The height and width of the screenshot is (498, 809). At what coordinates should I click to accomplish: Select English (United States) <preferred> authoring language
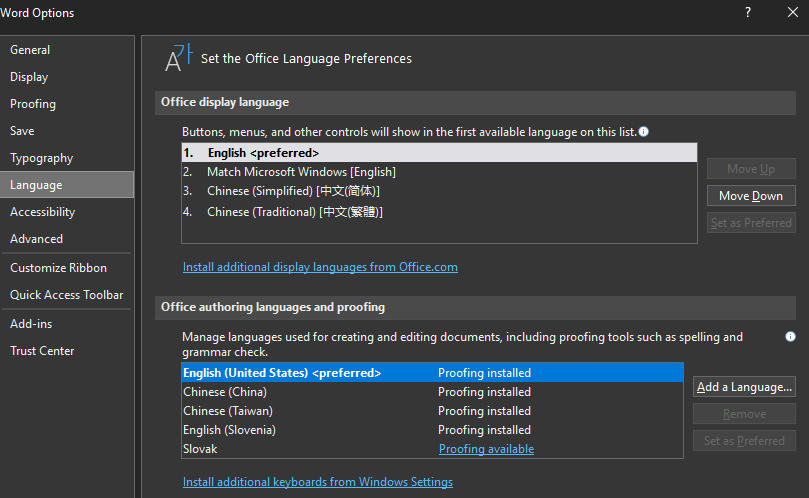pos(432,373)
